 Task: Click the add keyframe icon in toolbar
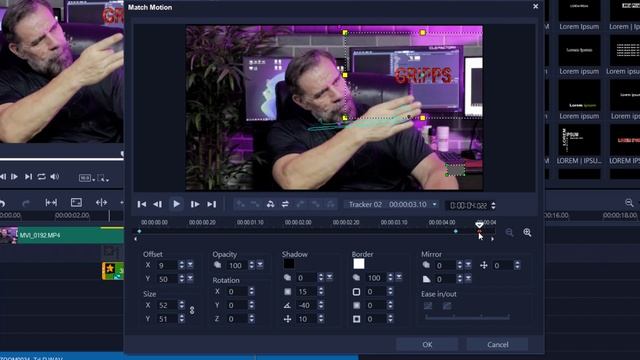(x=240, y=204)
